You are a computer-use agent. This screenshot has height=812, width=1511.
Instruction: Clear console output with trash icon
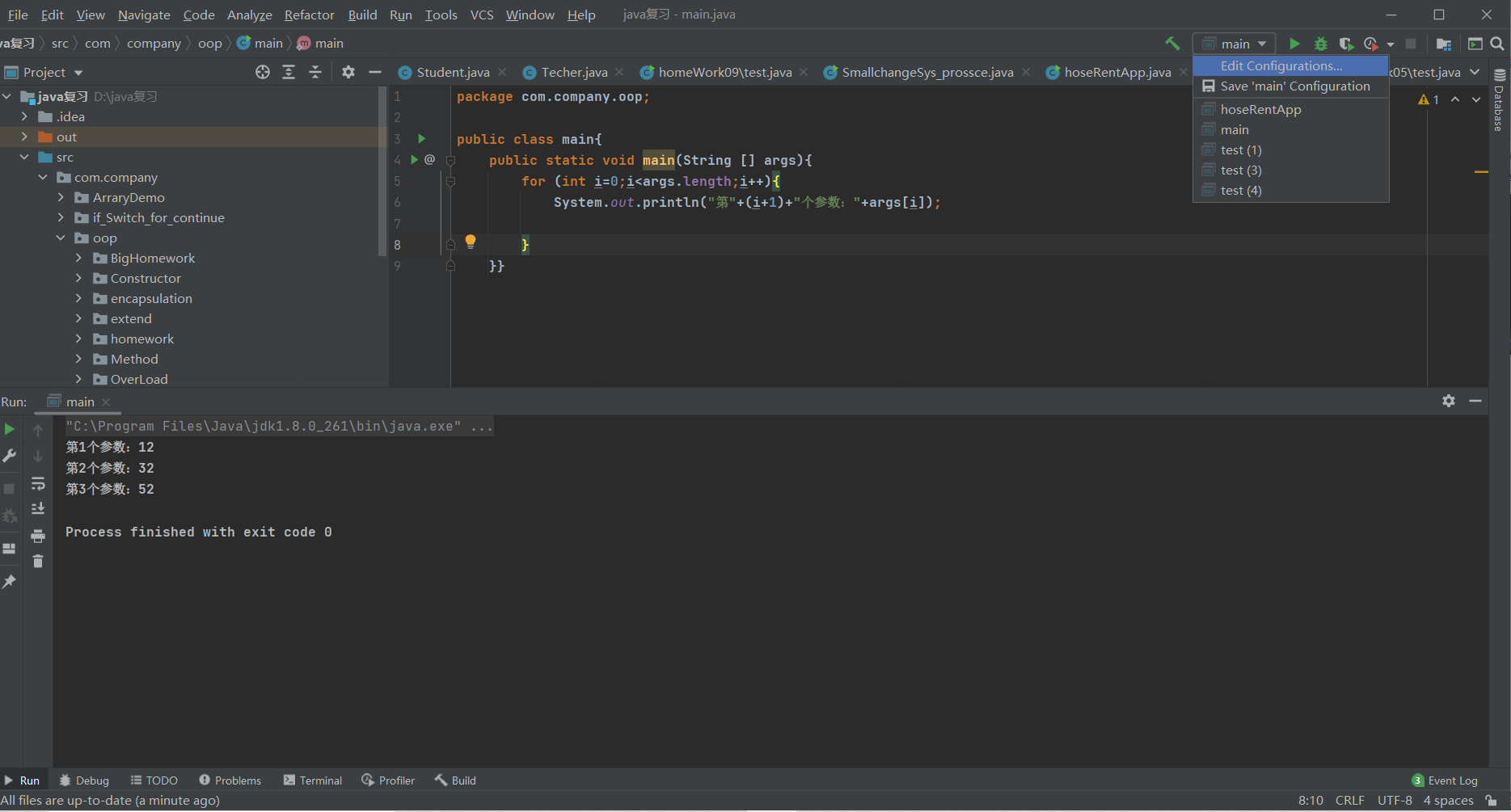click(38, 562)
